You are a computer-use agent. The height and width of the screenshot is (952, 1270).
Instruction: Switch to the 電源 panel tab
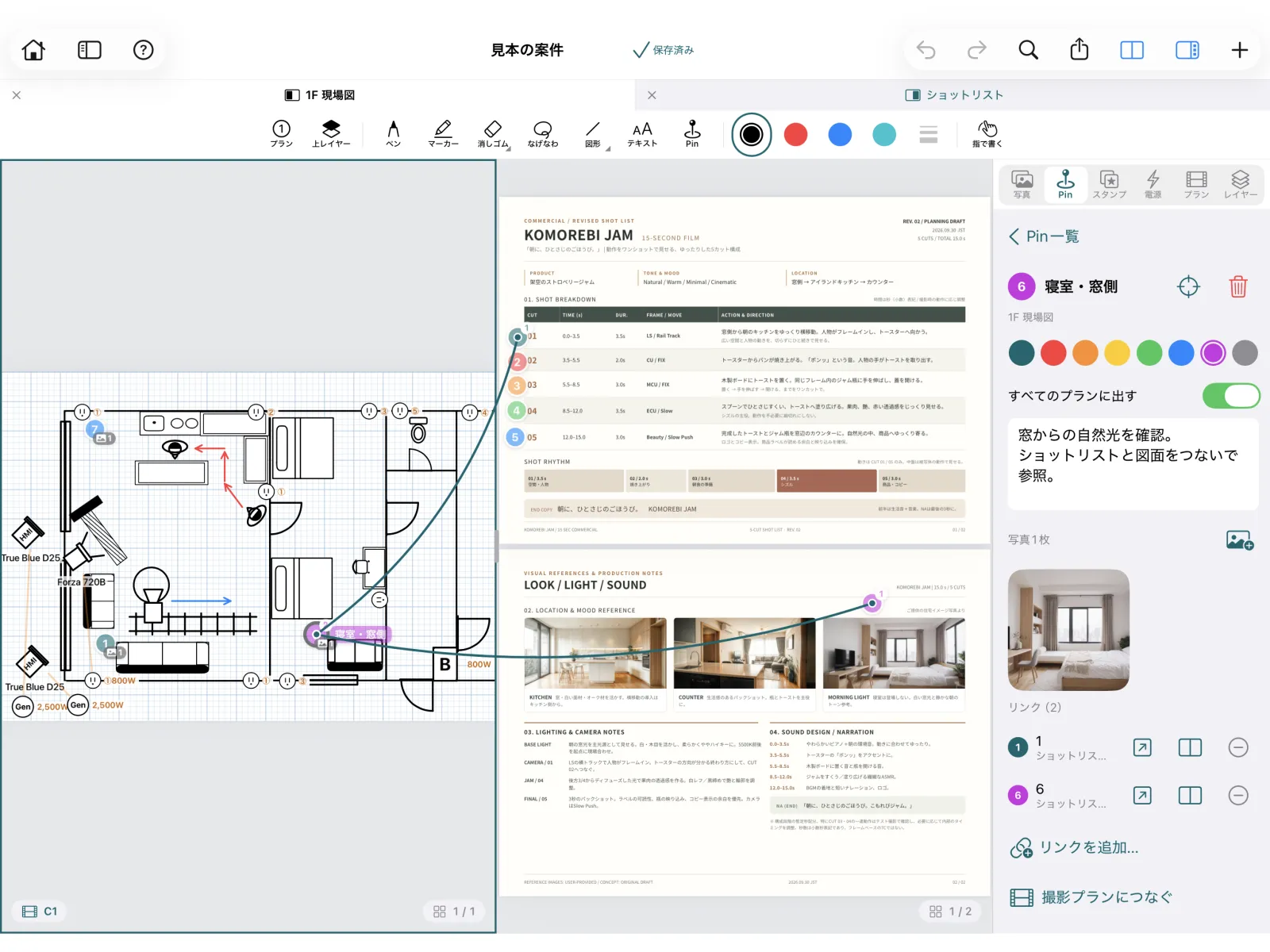(1153, 184)
